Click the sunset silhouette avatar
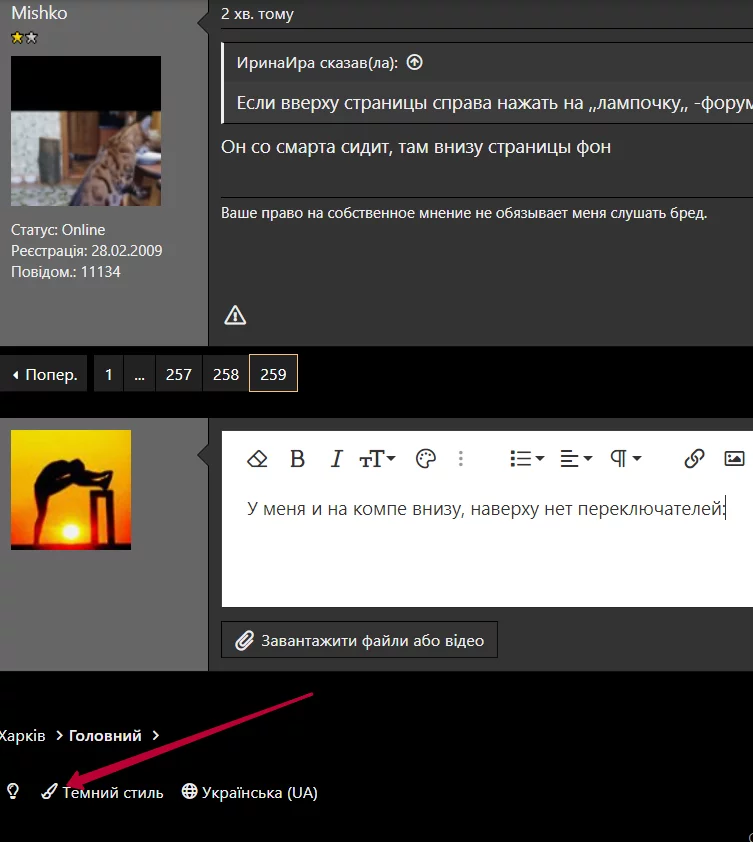753x842 pixels. [71, 490]
